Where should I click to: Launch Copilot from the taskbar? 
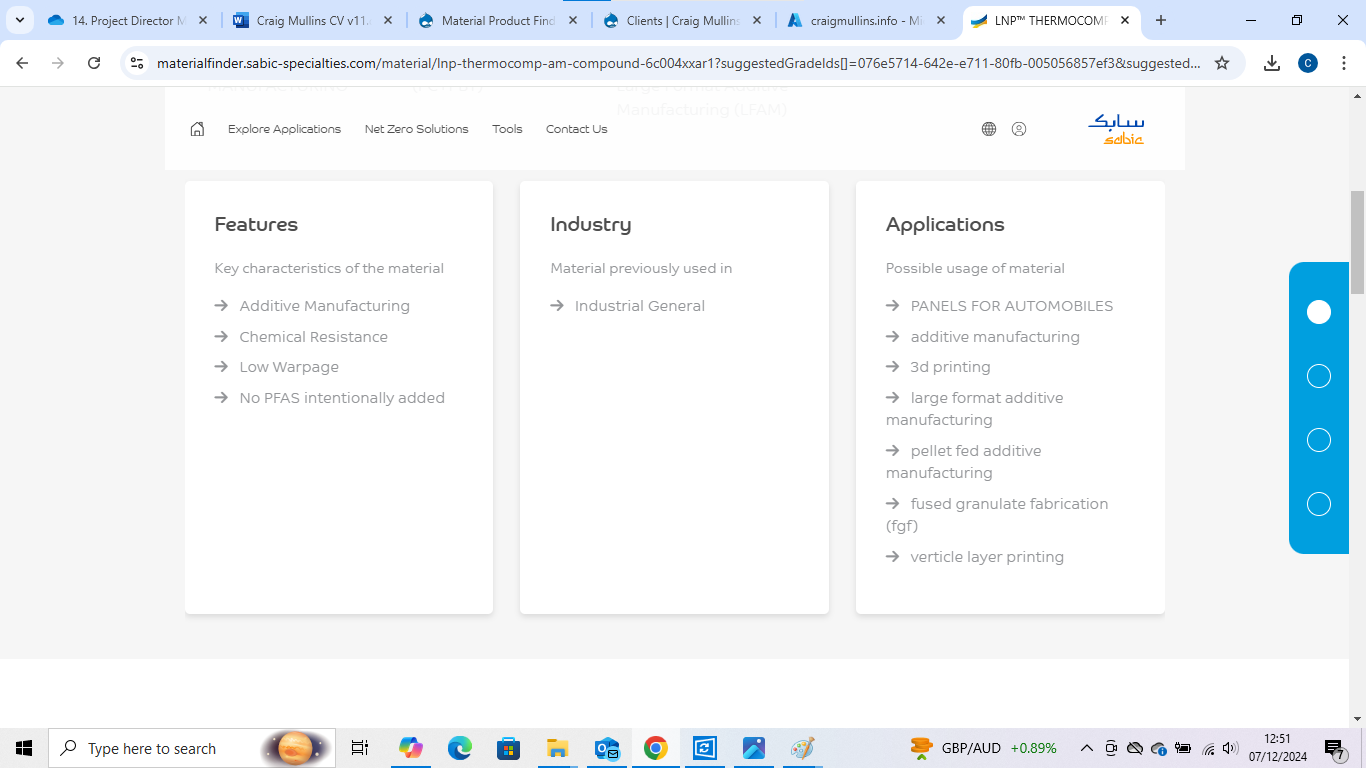point(410,748)
